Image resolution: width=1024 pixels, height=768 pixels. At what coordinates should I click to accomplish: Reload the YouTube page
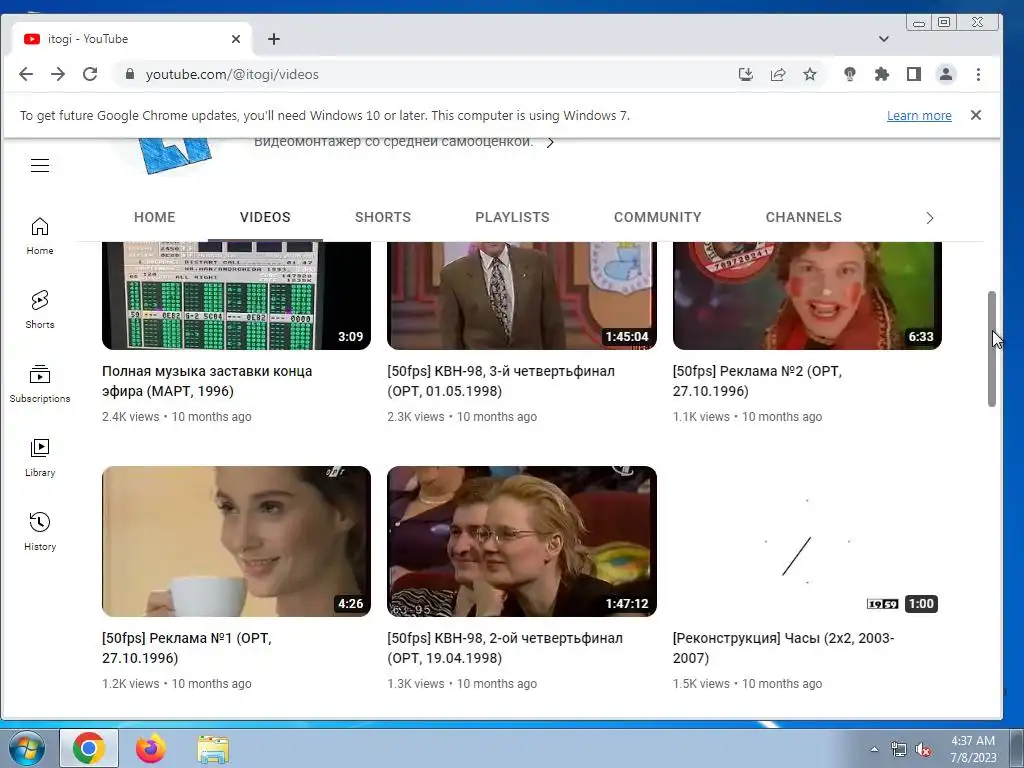tap(90, 74)
